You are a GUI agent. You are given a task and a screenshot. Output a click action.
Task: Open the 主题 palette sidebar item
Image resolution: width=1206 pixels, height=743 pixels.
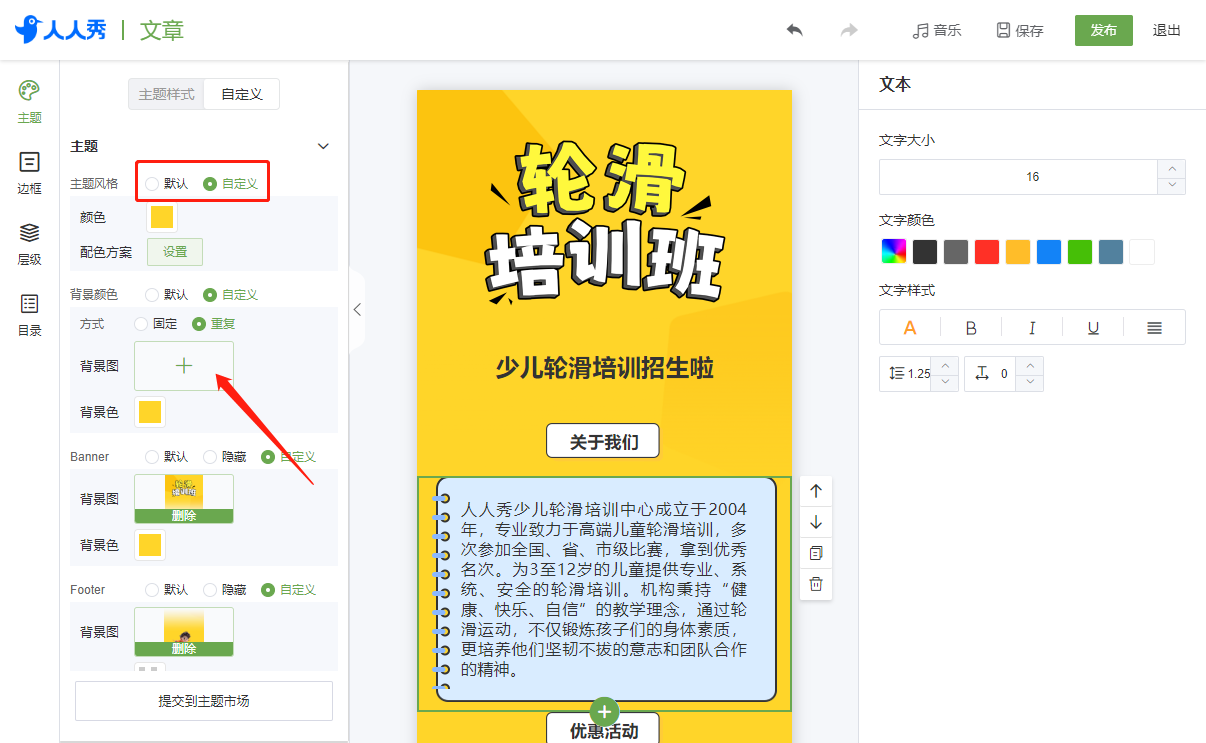(x=30, y=102)
